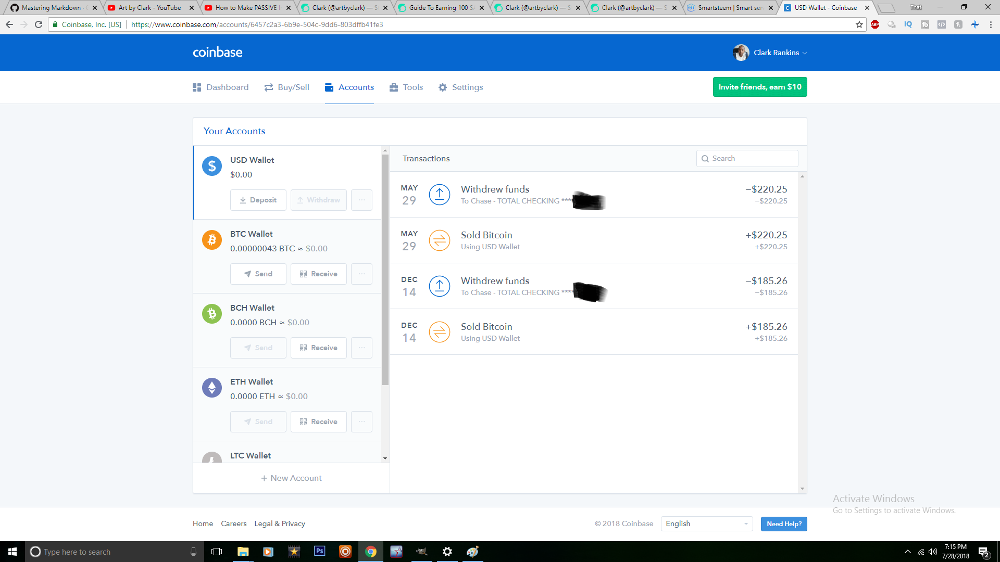Click the Dec 14 sold Bitcoin swap icon
The image size is (1000, 562).
pyautogui.click(x=439, y=332)
